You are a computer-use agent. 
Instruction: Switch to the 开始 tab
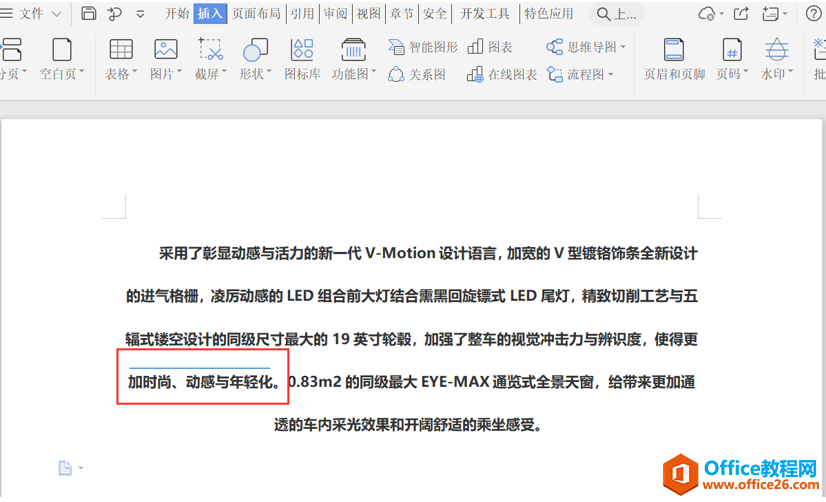pos(177,14)
